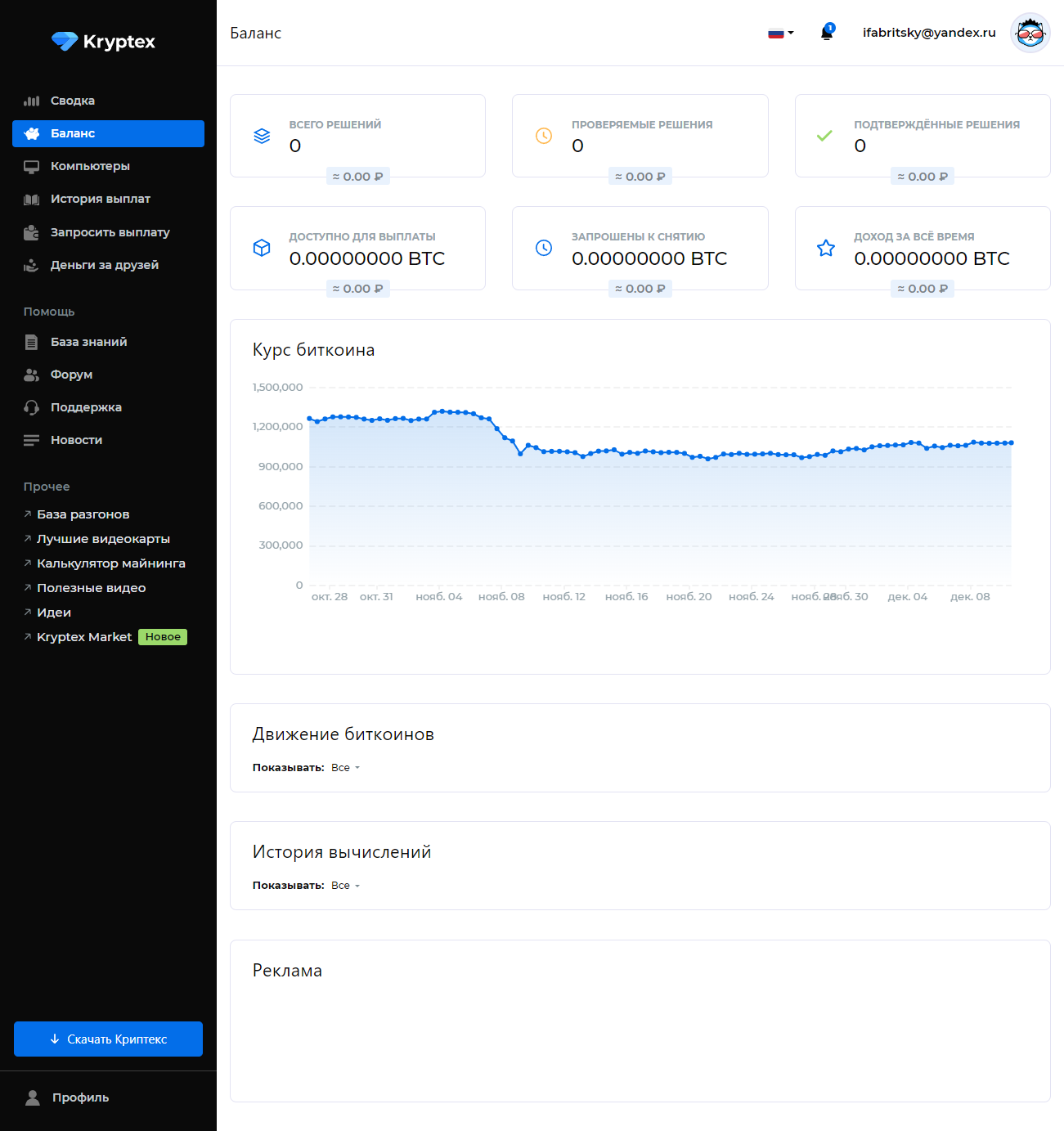
Task: Download Kryptex via Скачать Криптекс button
Action: pos(108,1039)
